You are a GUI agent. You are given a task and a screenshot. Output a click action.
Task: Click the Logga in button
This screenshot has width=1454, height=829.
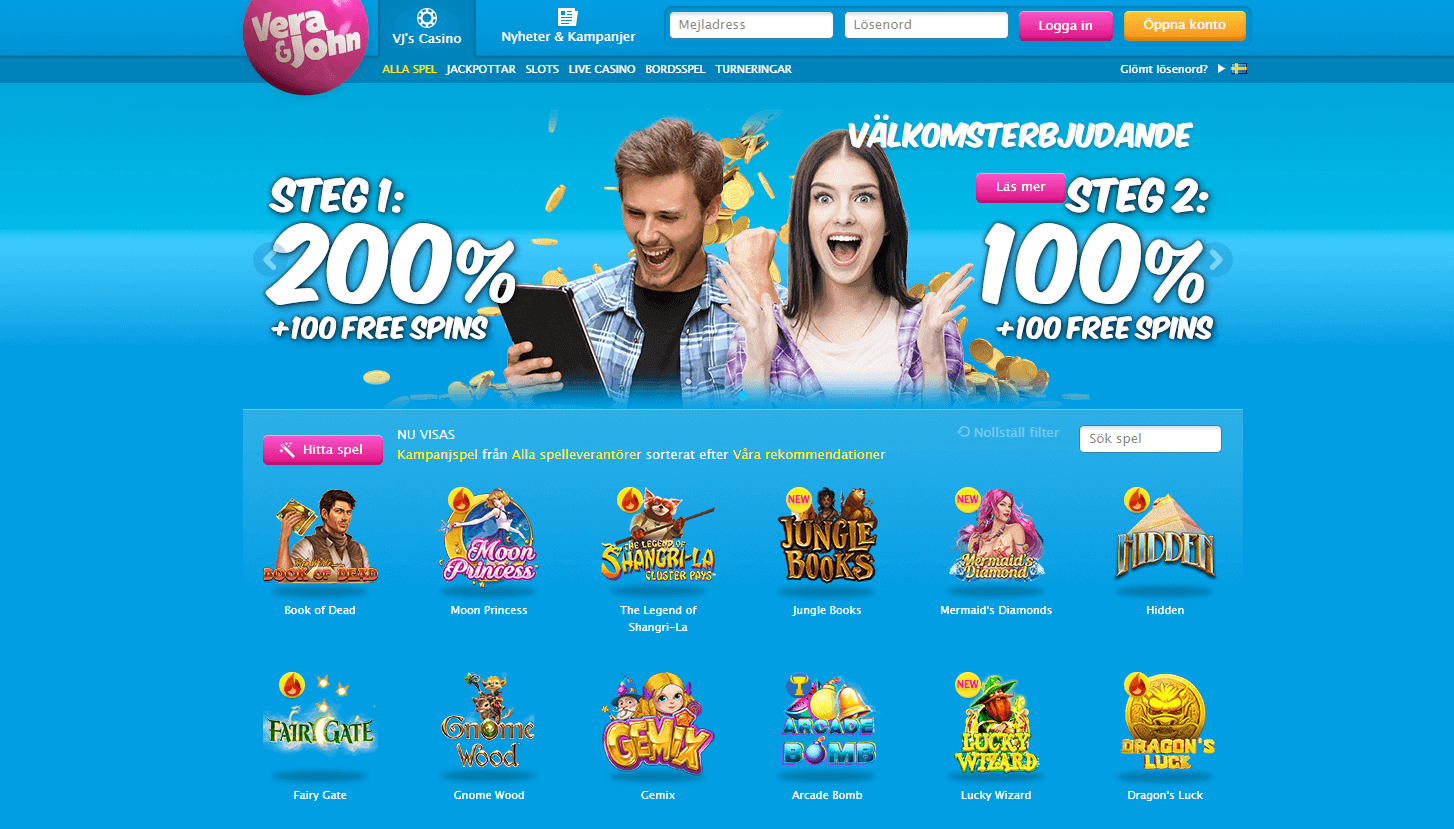tap(1065, 25)
